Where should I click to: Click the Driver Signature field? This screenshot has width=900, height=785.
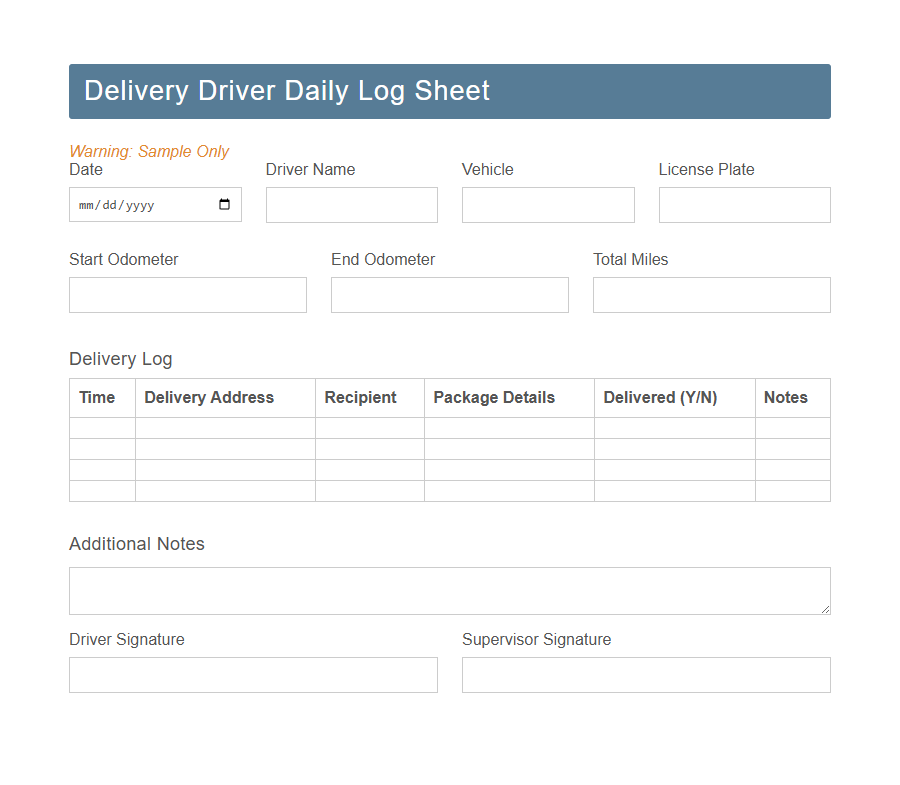[253, 674]
